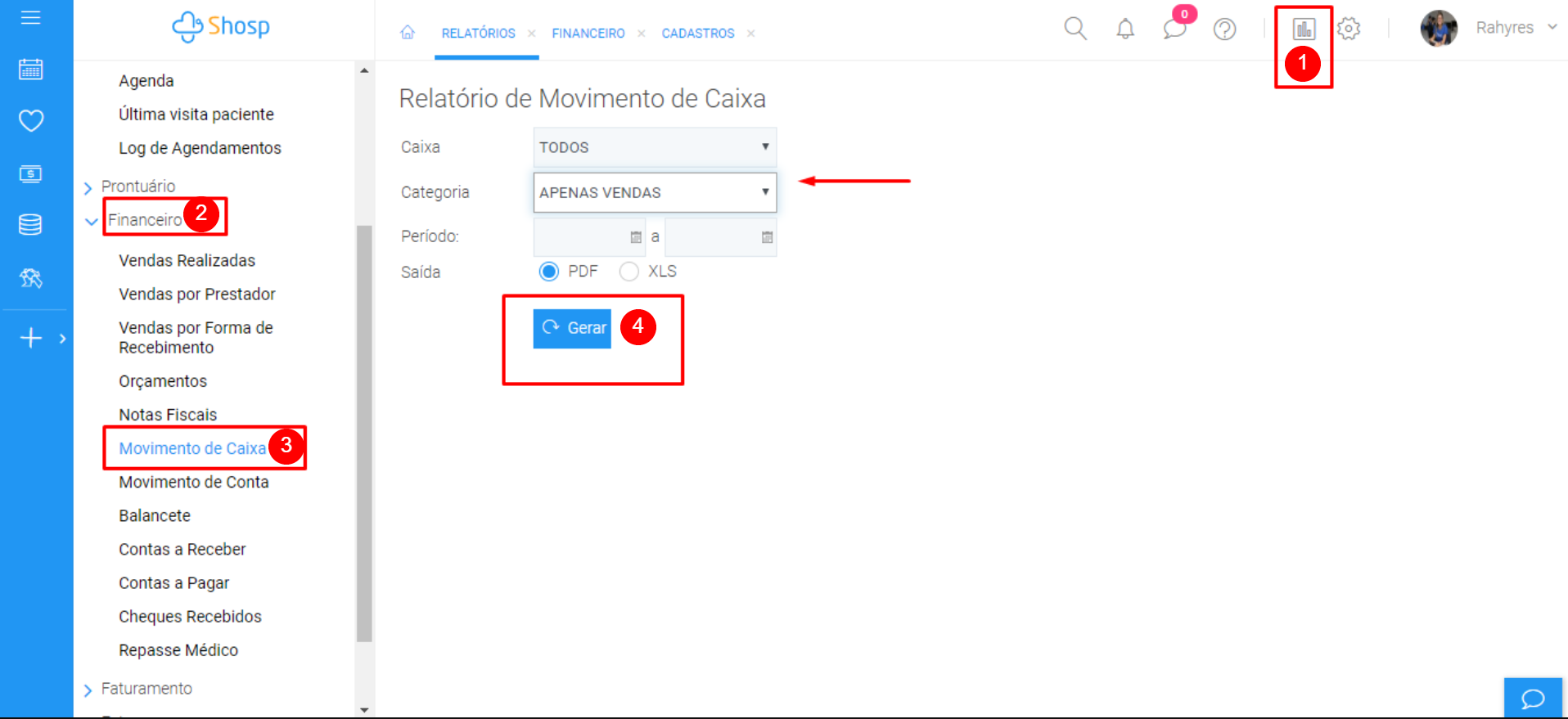Open Balancete report
Screen dimensions: 1568x719
pyautogui.click(x=155, y=516)
